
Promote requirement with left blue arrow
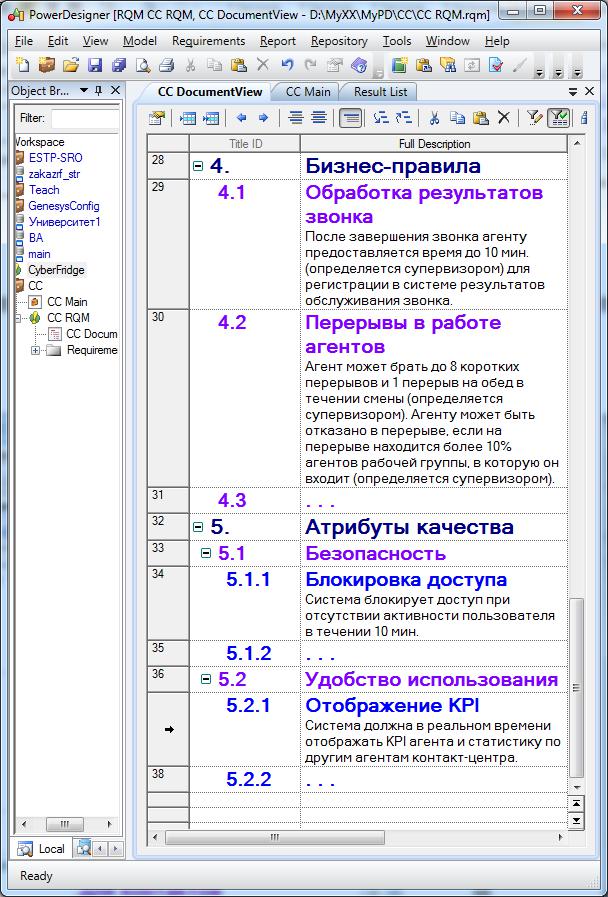[x=241, y=118]
